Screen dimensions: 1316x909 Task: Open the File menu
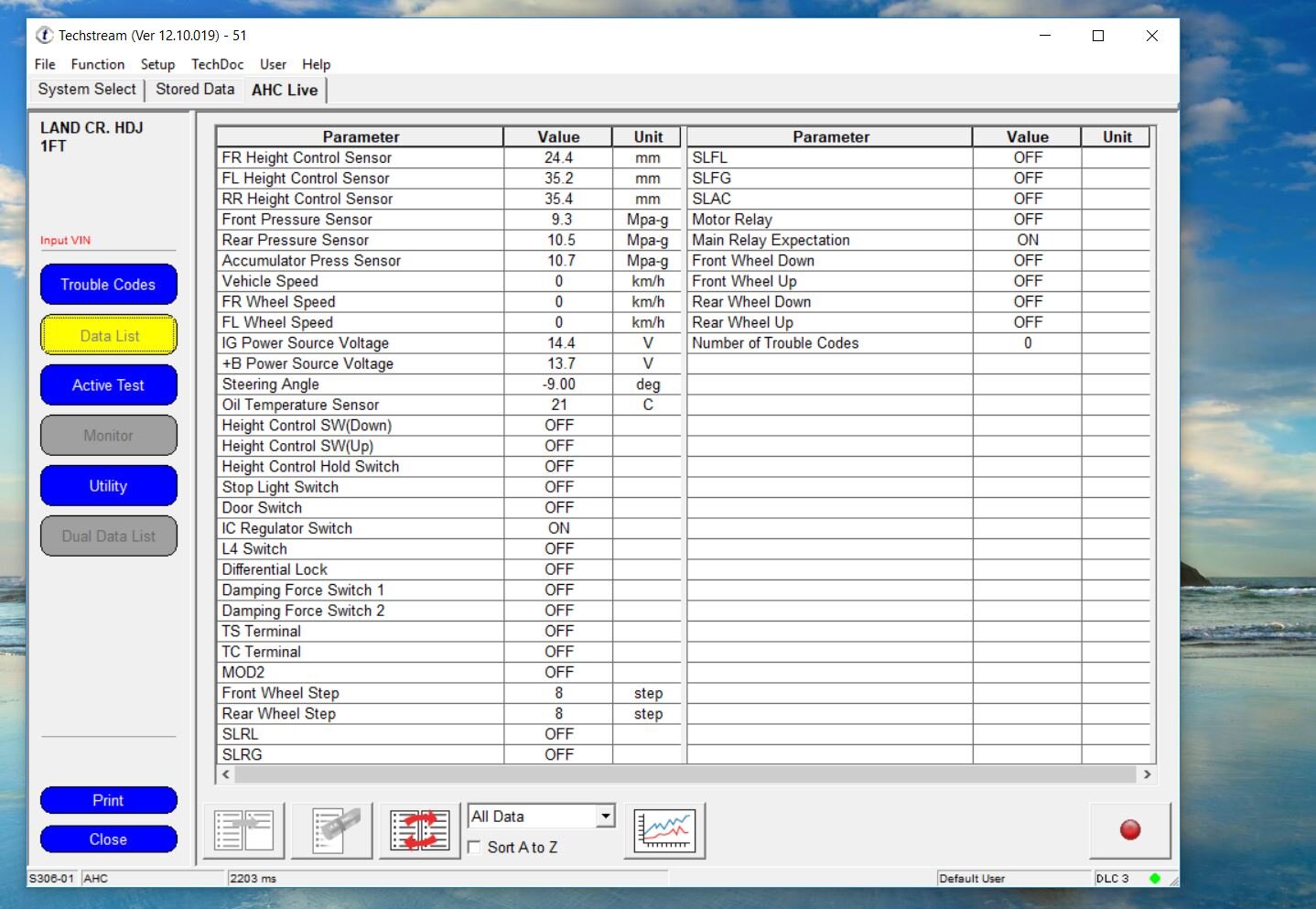[45, 64]
